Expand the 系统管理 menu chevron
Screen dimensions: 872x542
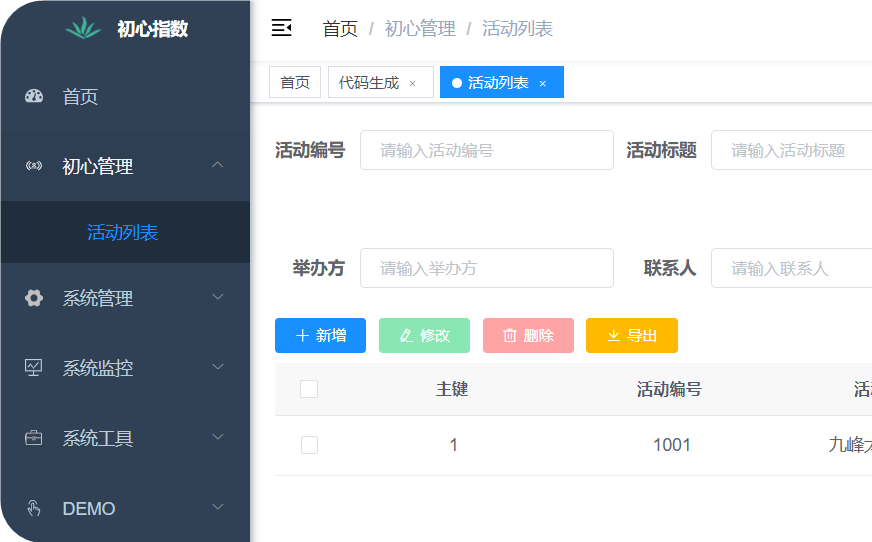click(218, 298)
